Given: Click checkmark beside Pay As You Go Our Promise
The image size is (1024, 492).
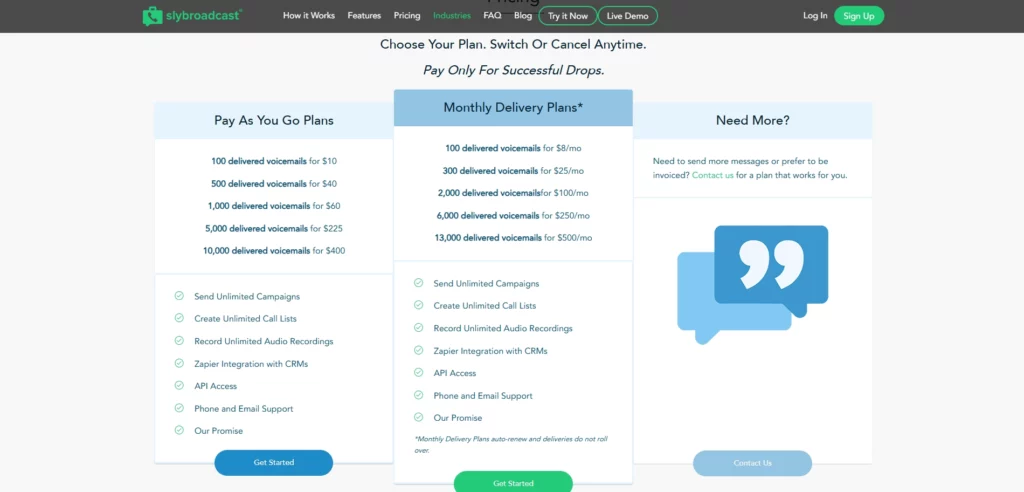Looking at the screenshot, I should coord(179,431).
